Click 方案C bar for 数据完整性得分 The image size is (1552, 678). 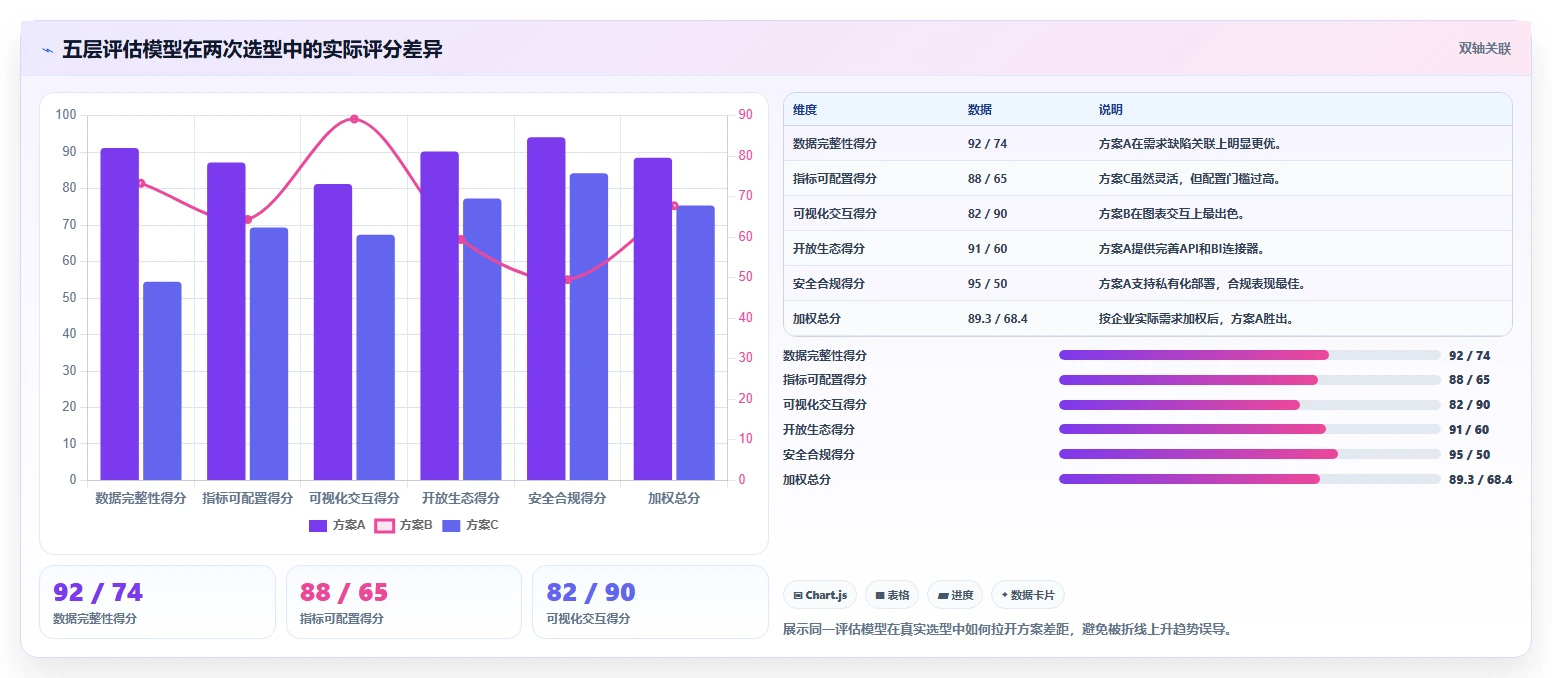(x=162, y=381)
